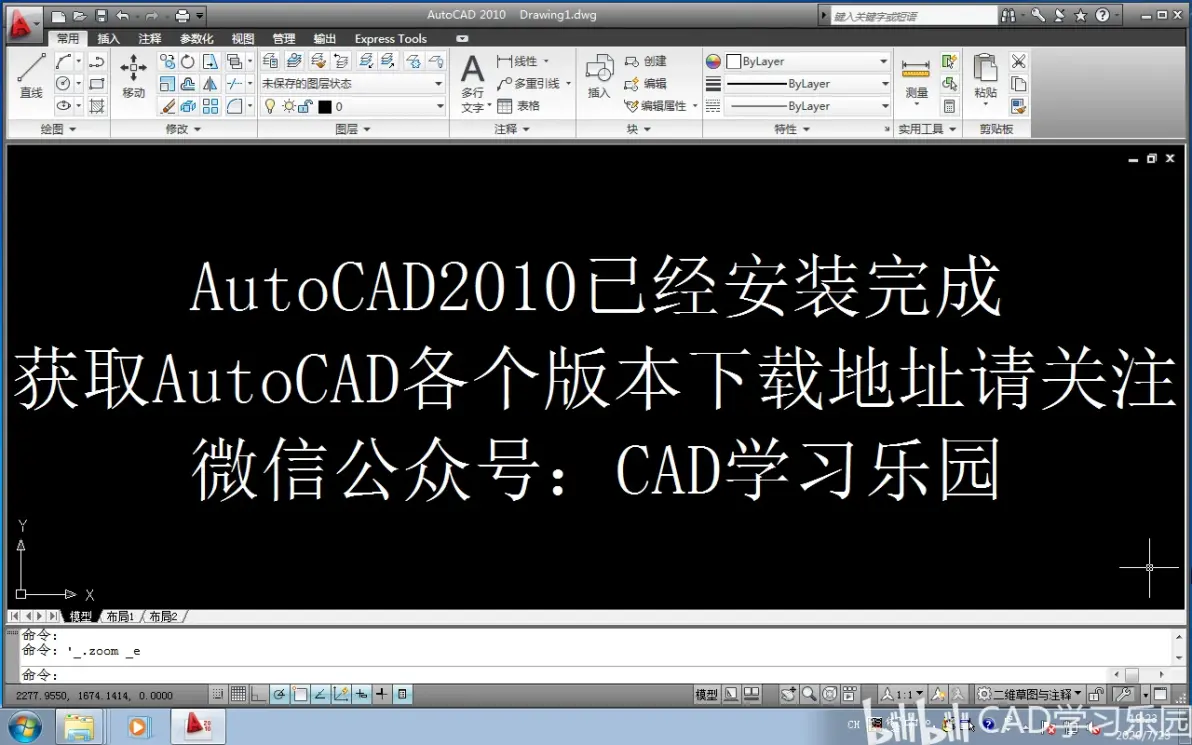Open the lineweight ByLayer dropdown
The image size is (1192, 745).
click(x=807, y=84)
